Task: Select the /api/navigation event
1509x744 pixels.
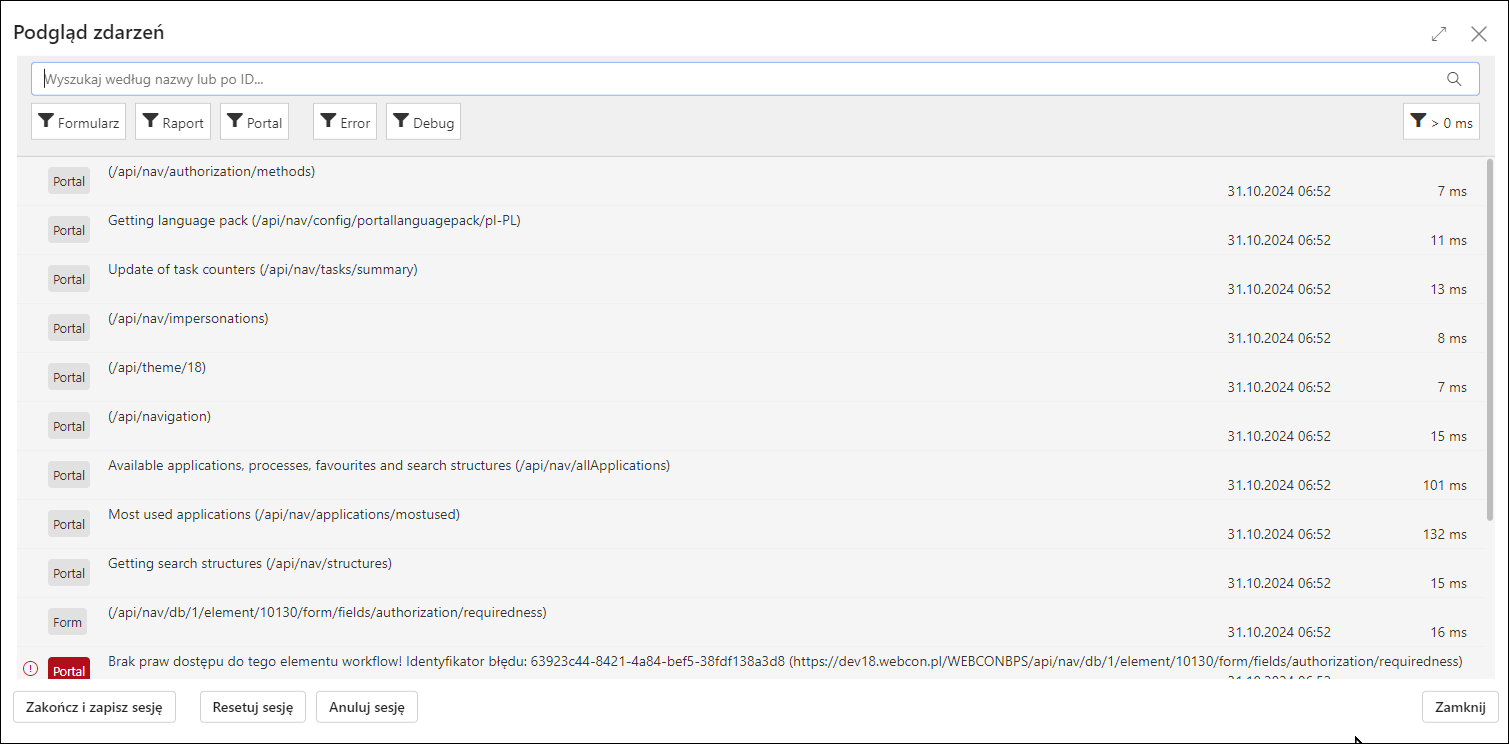Action: pyautogui.click(x=750, y=426)
